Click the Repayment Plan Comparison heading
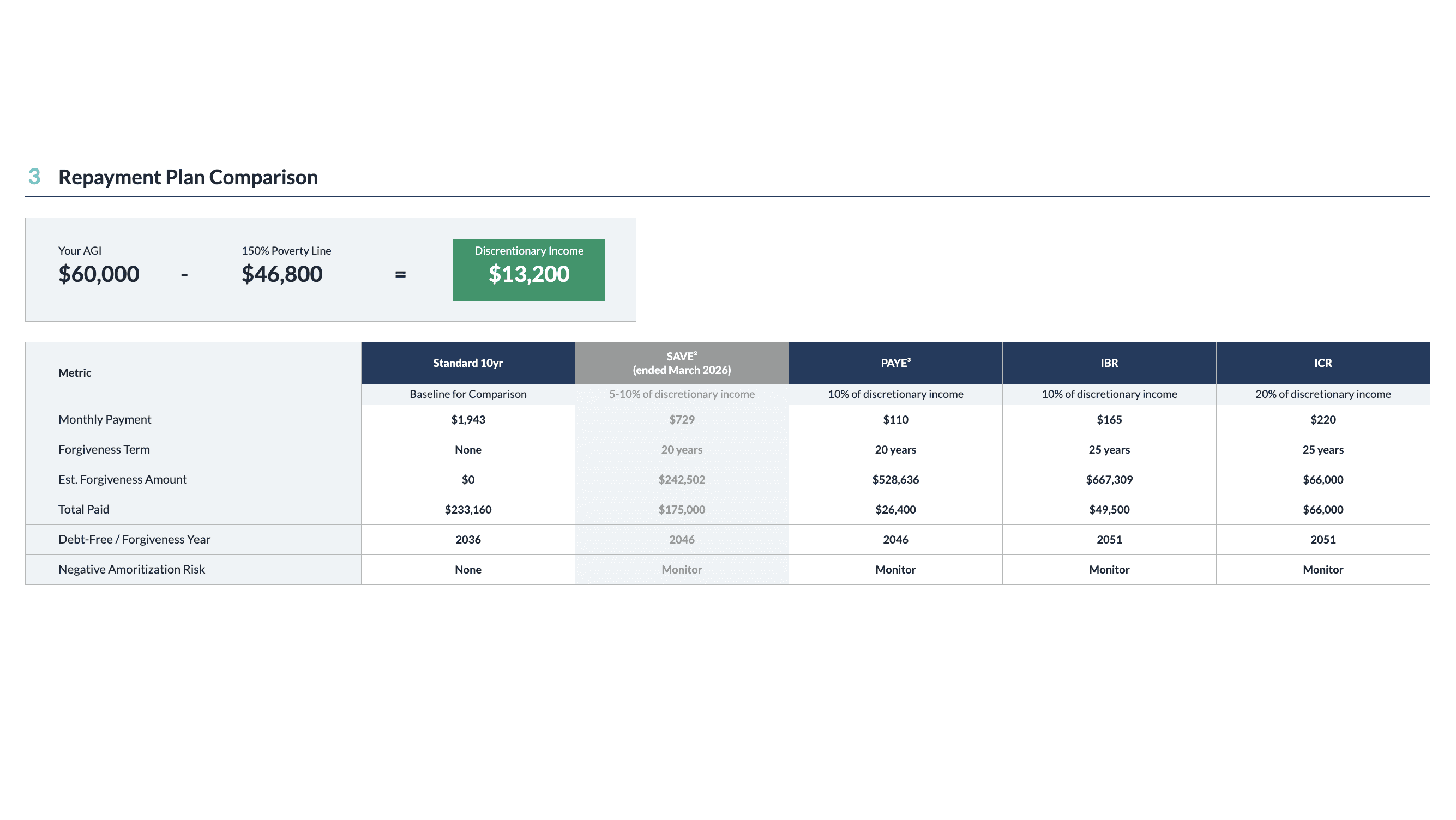Image resolution: width=1456 pixels, height=820 pixels. pyautogui.click(x=188, y=177)
